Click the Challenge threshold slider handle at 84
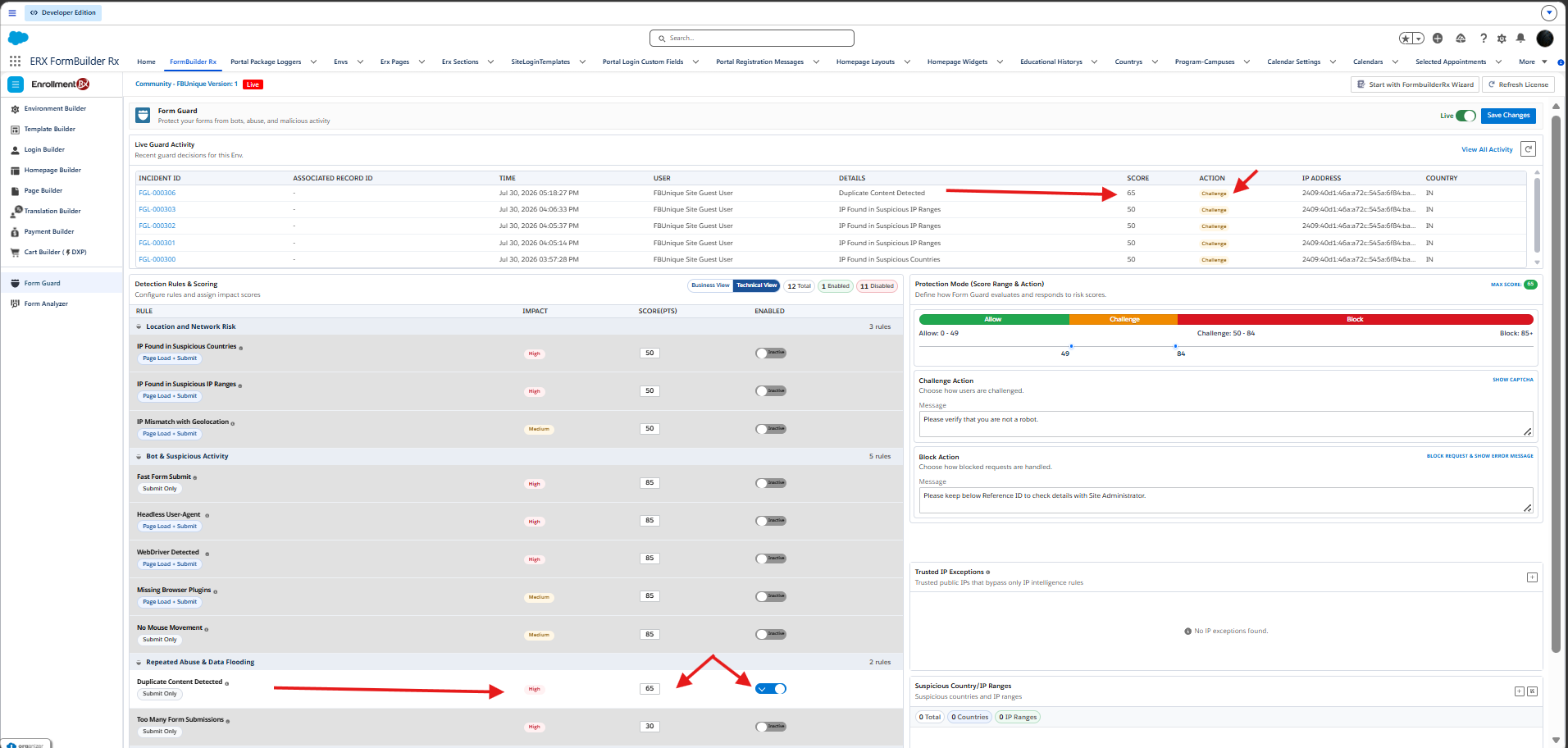Viewport: 1568px width, 748px height. coord(1175,346)
